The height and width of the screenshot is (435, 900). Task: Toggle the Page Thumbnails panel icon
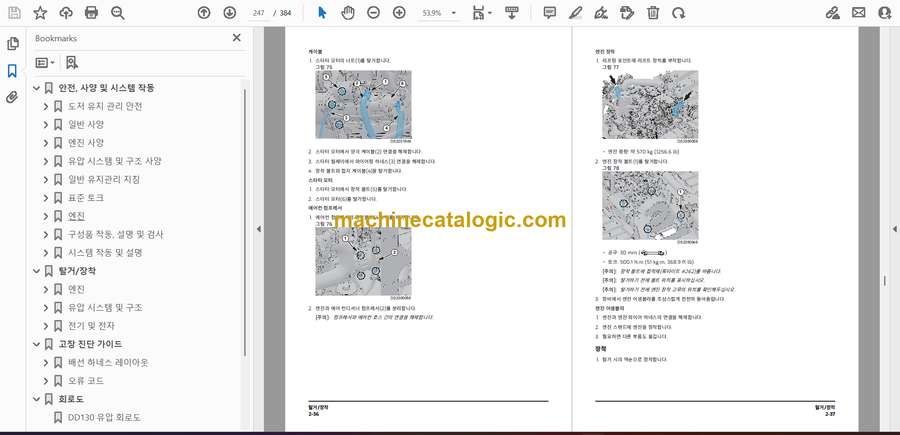coord(12,44)
